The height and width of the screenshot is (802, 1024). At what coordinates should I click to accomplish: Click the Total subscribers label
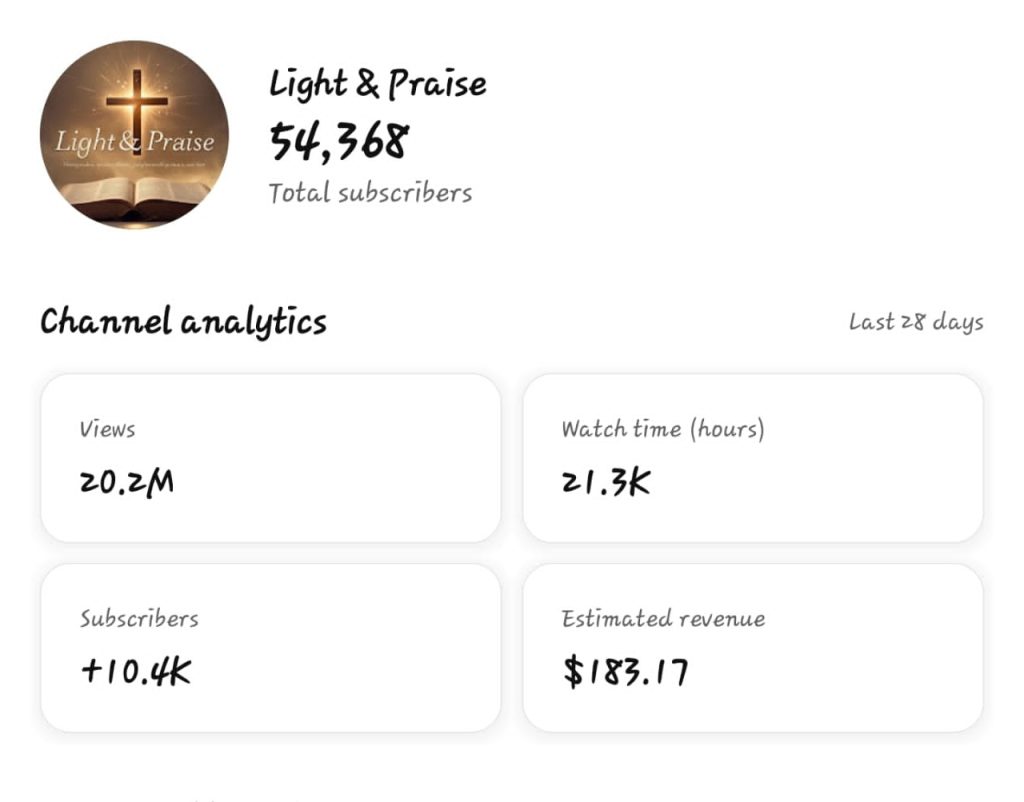coord(370,193)
